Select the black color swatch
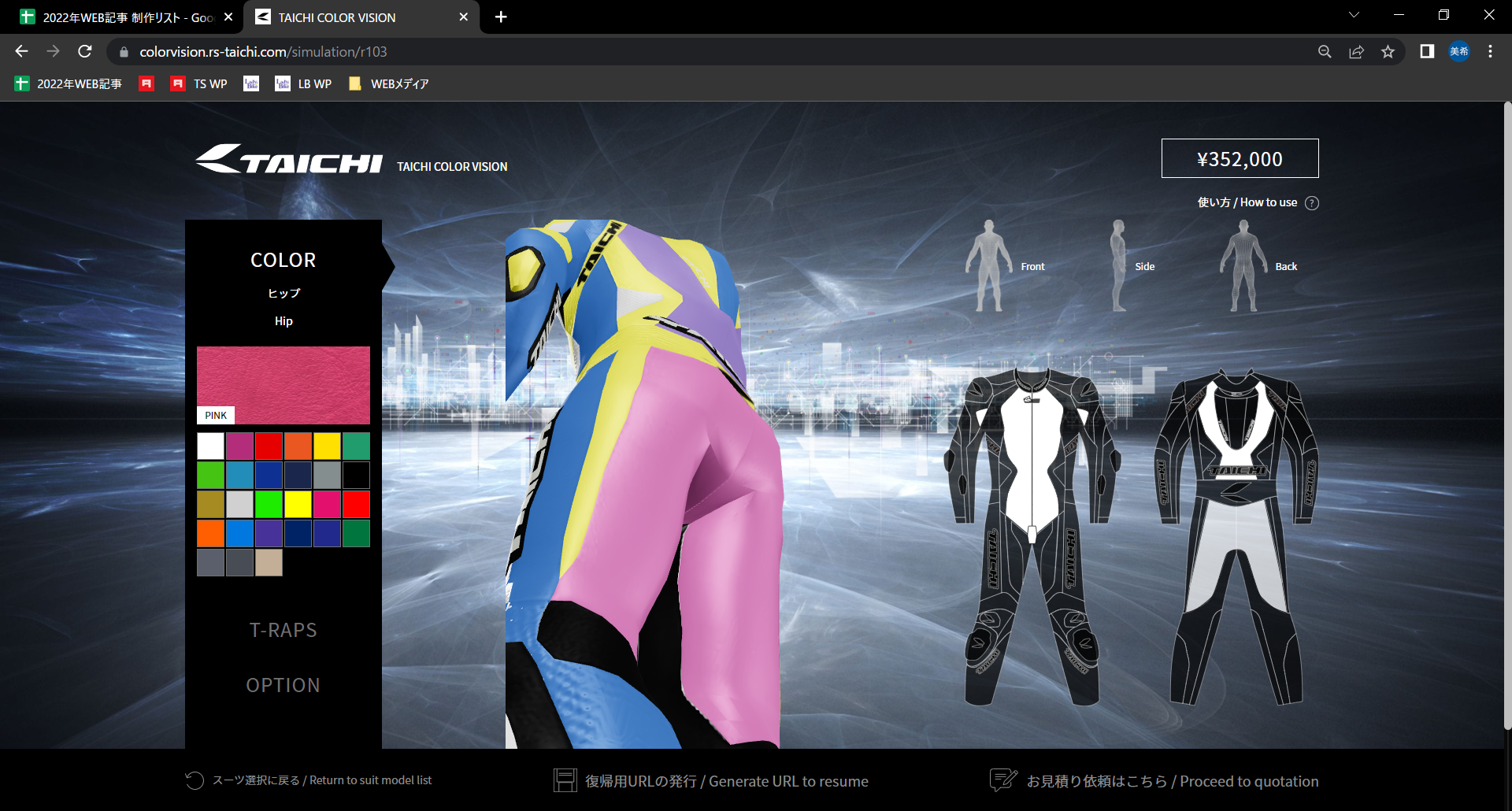 coord(356,475)
